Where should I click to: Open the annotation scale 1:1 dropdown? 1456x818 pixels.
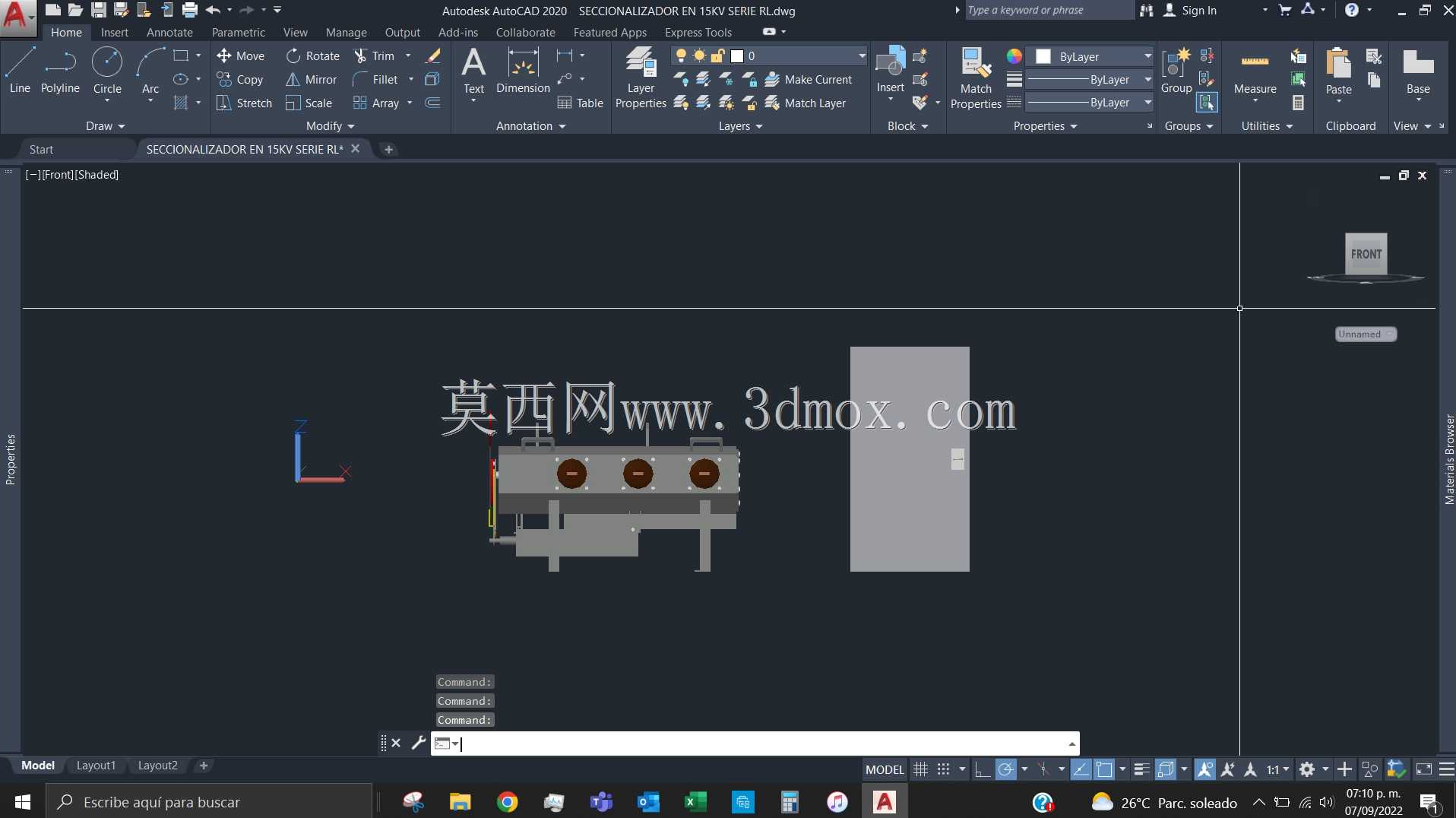coord(1277,769)
